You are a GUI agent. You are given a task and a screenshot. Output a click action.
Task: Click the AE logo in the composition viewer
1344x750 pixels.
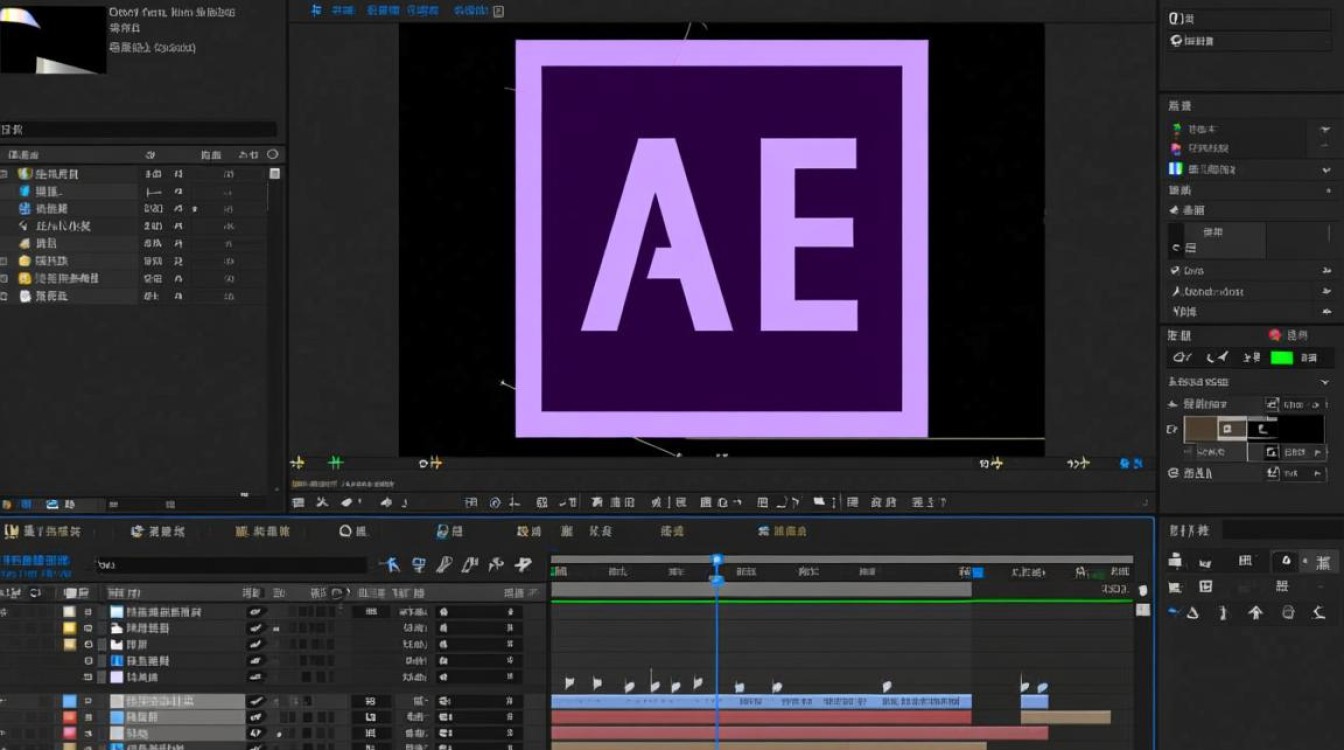(x=721, y=238)
